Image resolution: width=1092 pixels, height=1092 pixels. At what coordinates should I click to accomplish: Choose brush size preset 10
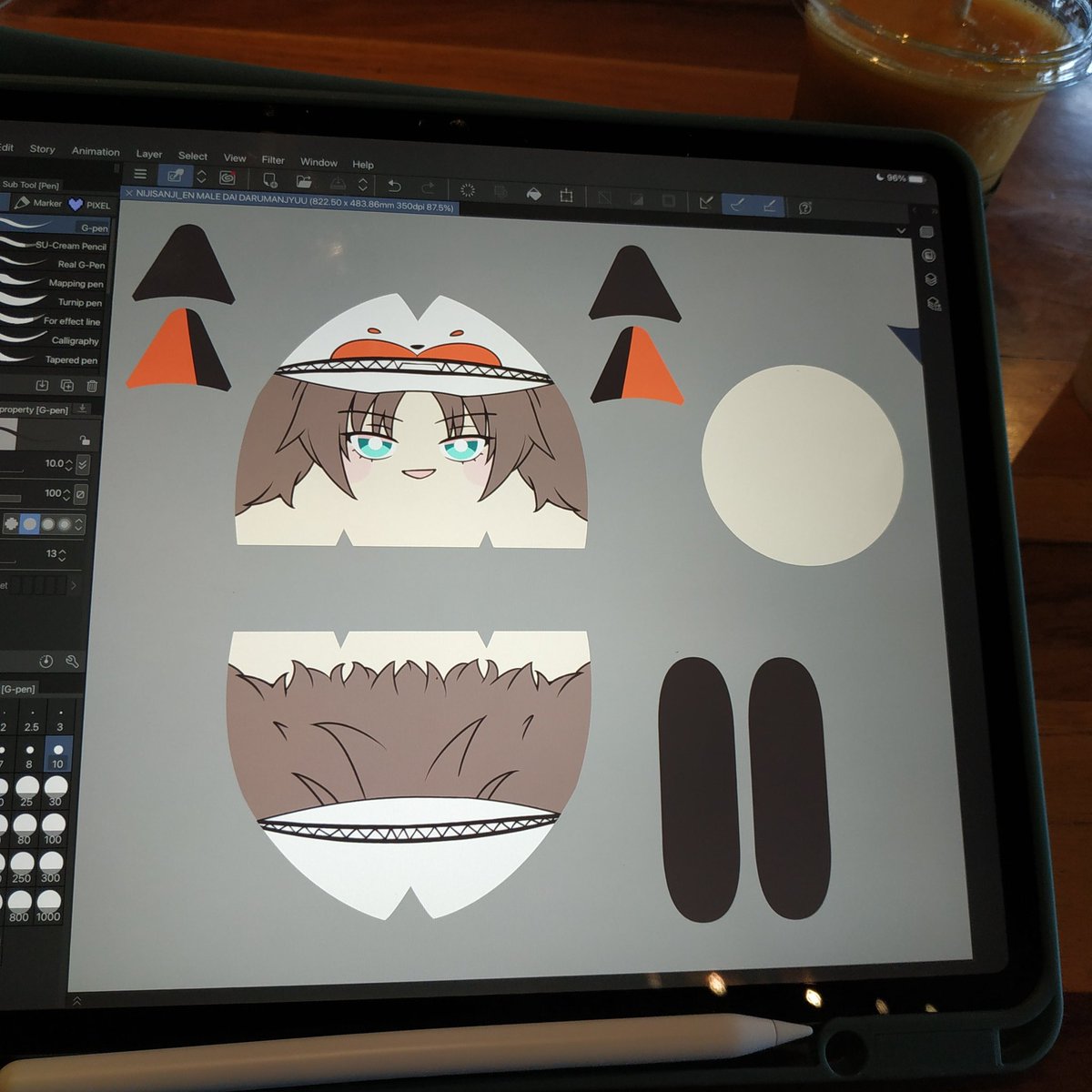pyautogui.click(x=57, y=754)
